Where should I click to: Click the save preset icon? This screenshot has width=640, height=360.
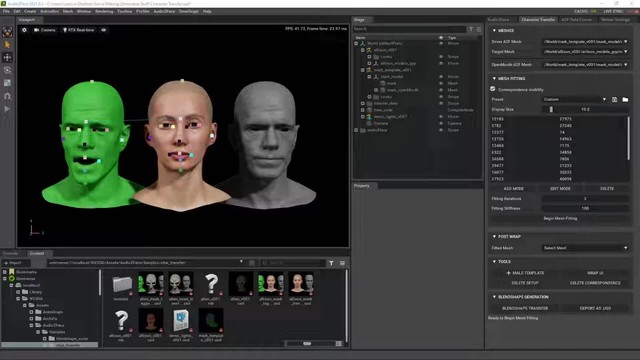[x=615, y=100]
